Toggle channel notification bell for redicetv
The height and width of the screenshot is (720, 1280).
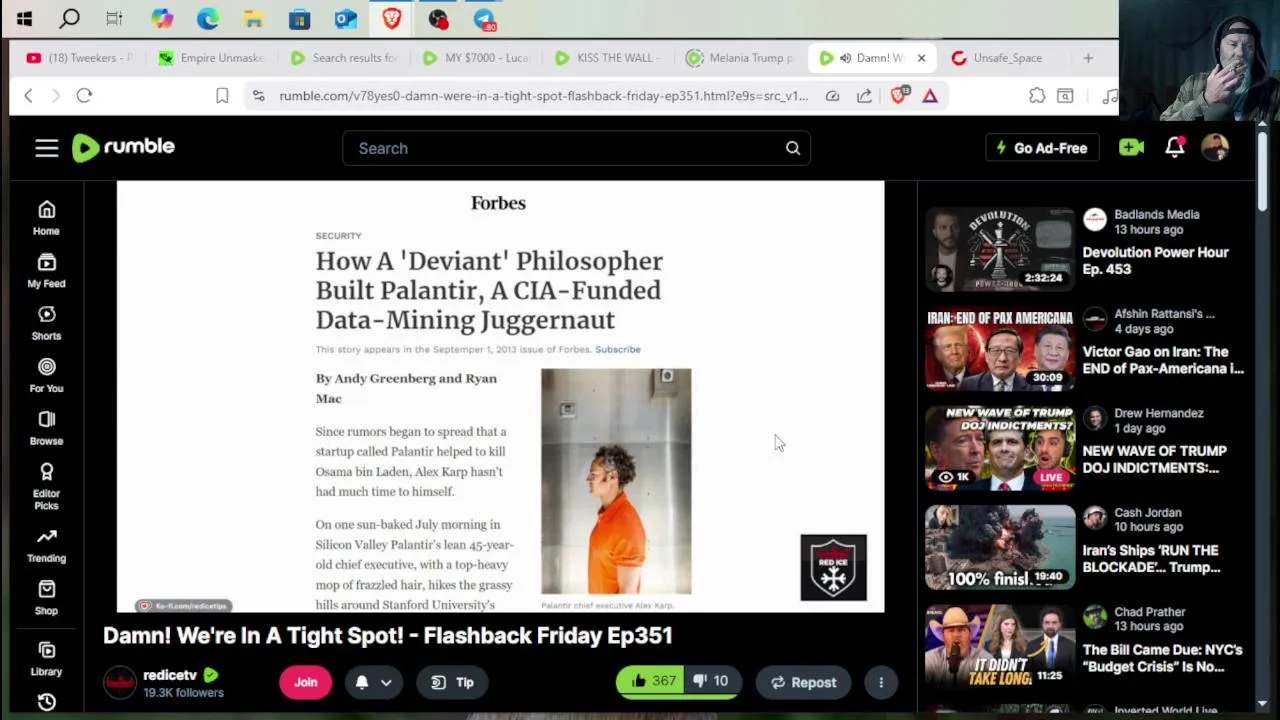[362, 682]
